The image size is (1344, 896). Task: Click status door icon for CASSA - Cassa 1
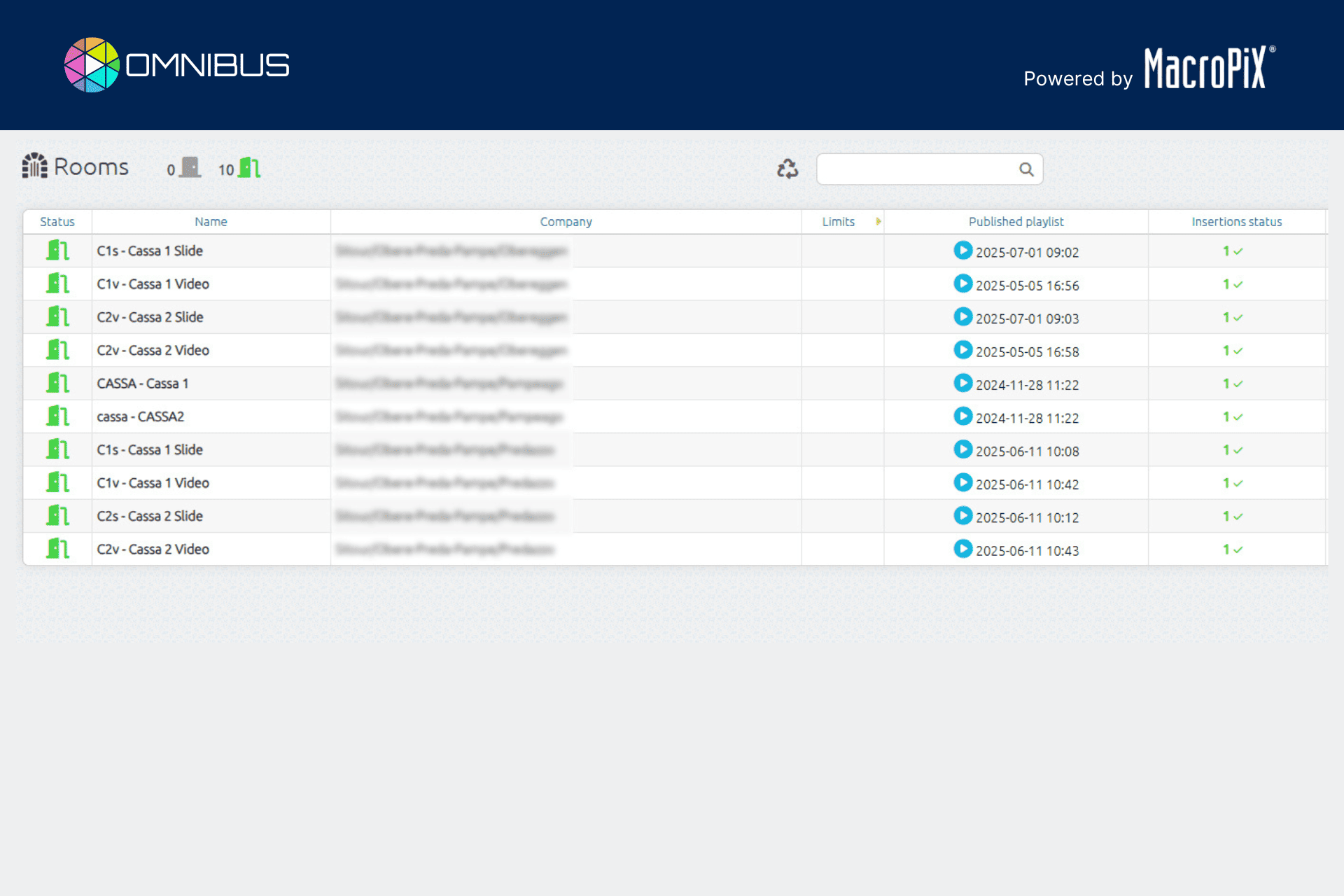(x=57, y=383)
